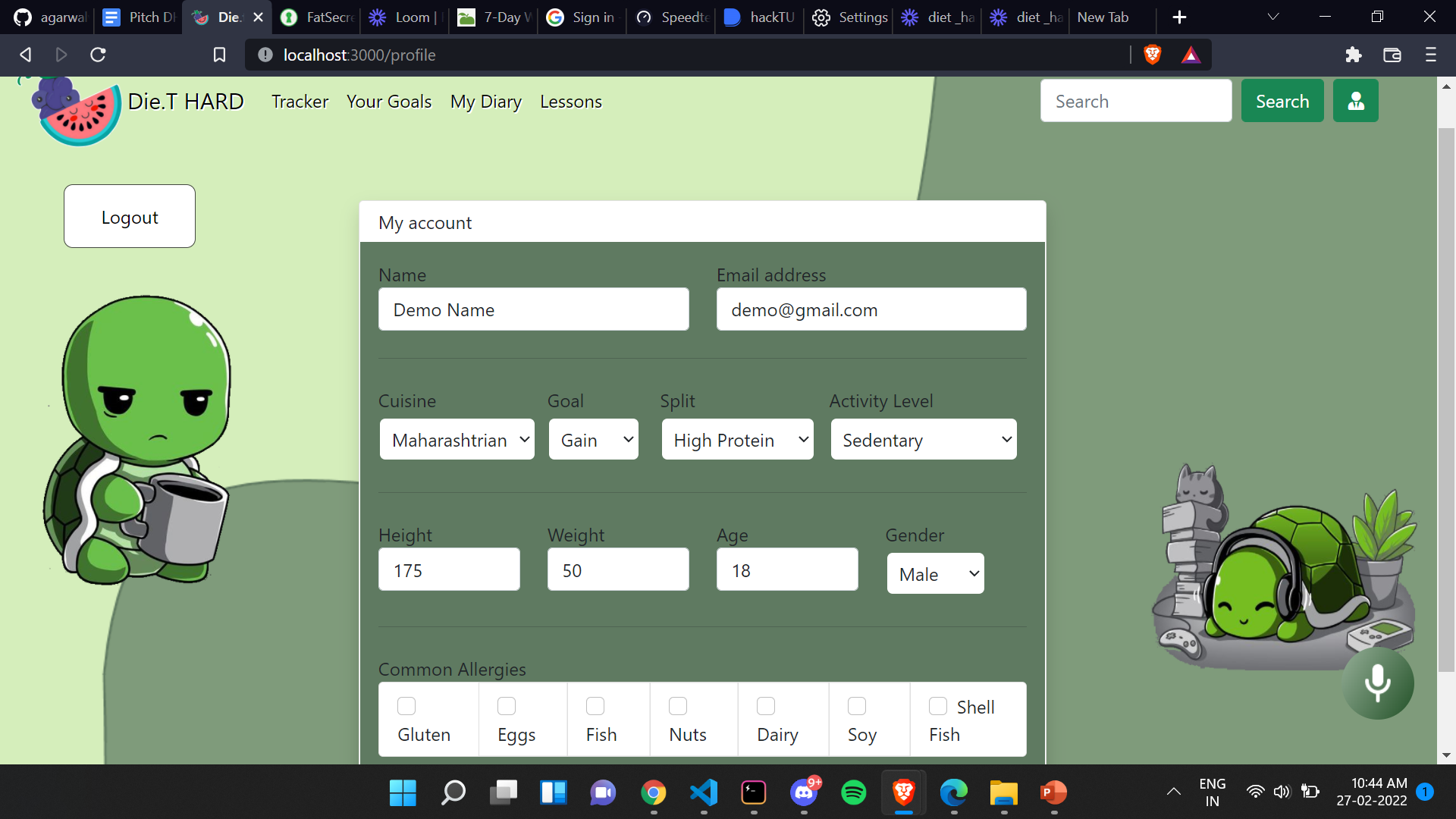Check the Gluten allergy checkbox
The height and width of the screenshot is (819, 1456).
pyautogui.click(x=406, y=706)
